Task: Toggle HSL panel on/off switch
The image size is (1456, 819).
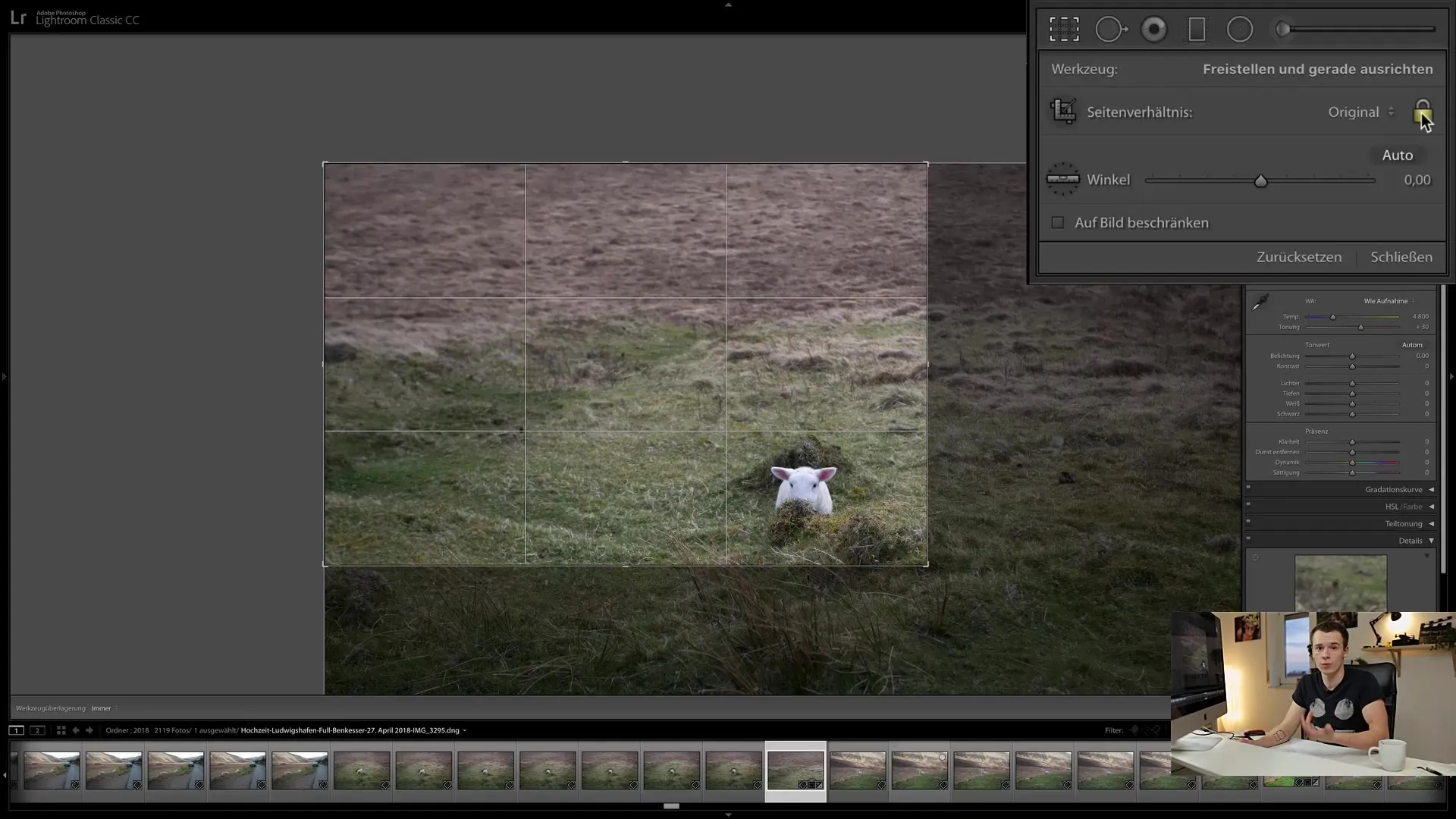Action: [1248, 504]
